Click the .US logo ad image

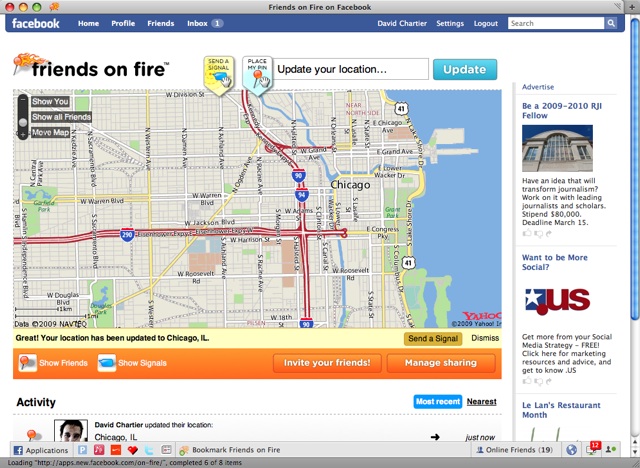[x=558, y=301]
